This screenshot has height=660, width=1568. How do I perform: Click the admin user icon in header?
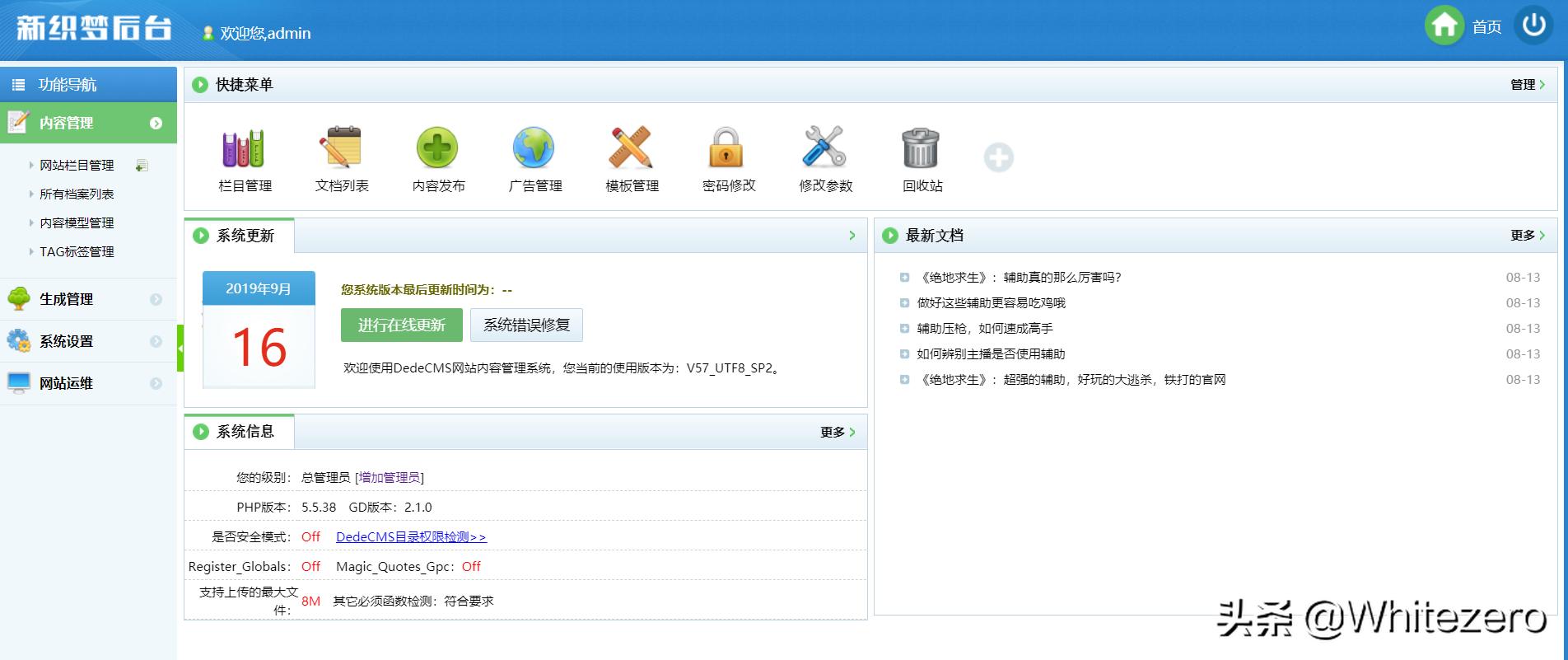[x=208, y=33]
